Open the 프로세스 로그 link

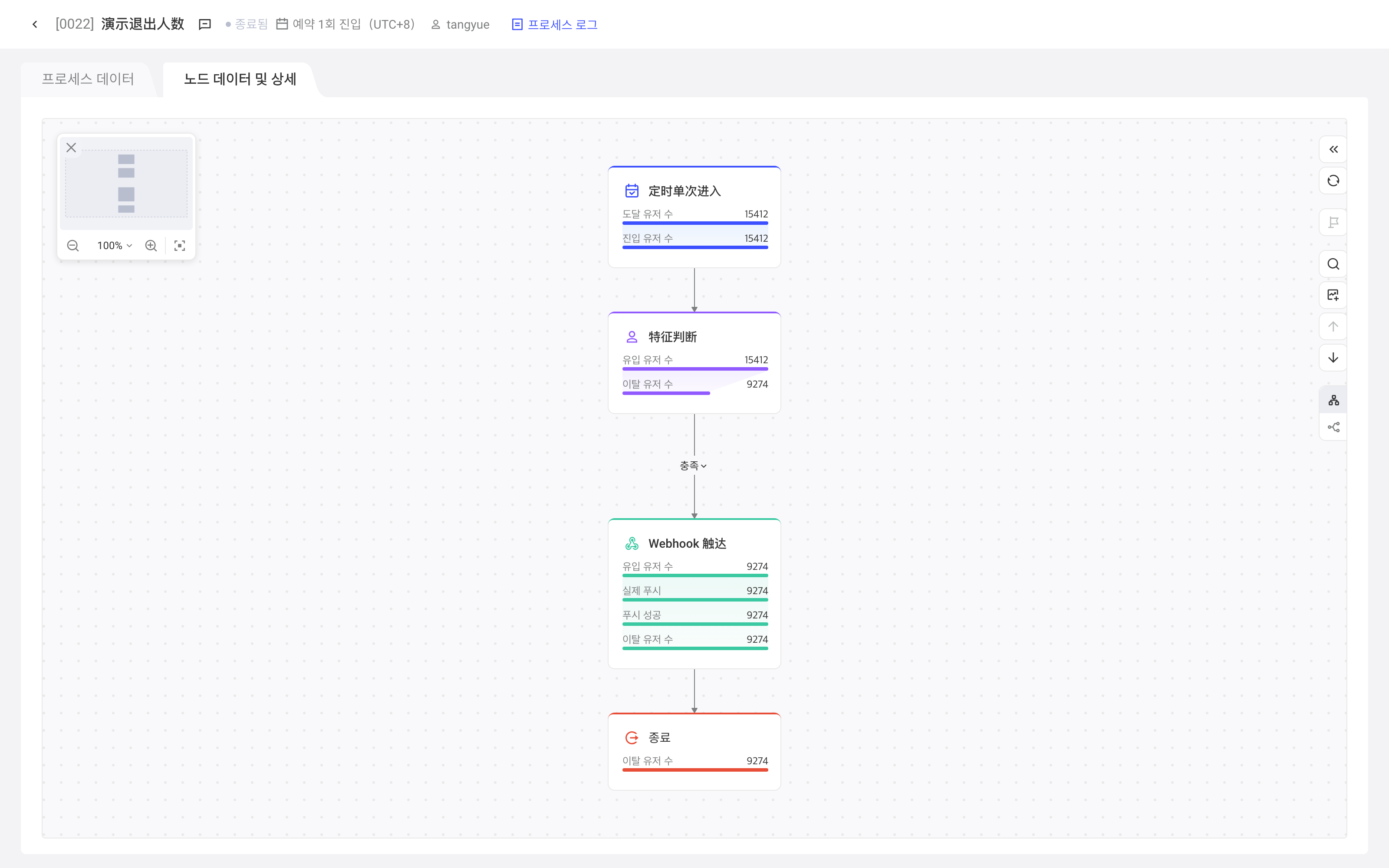554,24
